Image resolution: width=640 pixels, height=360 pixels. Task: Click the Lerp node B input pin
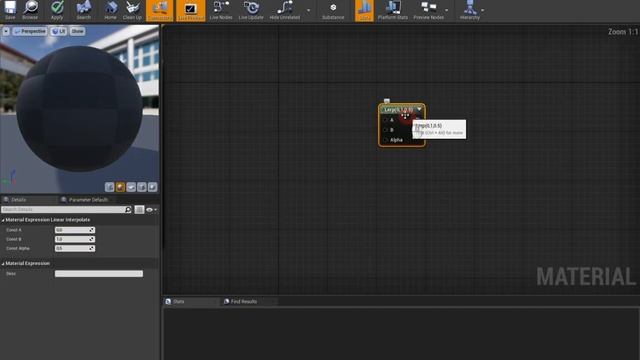385,130
